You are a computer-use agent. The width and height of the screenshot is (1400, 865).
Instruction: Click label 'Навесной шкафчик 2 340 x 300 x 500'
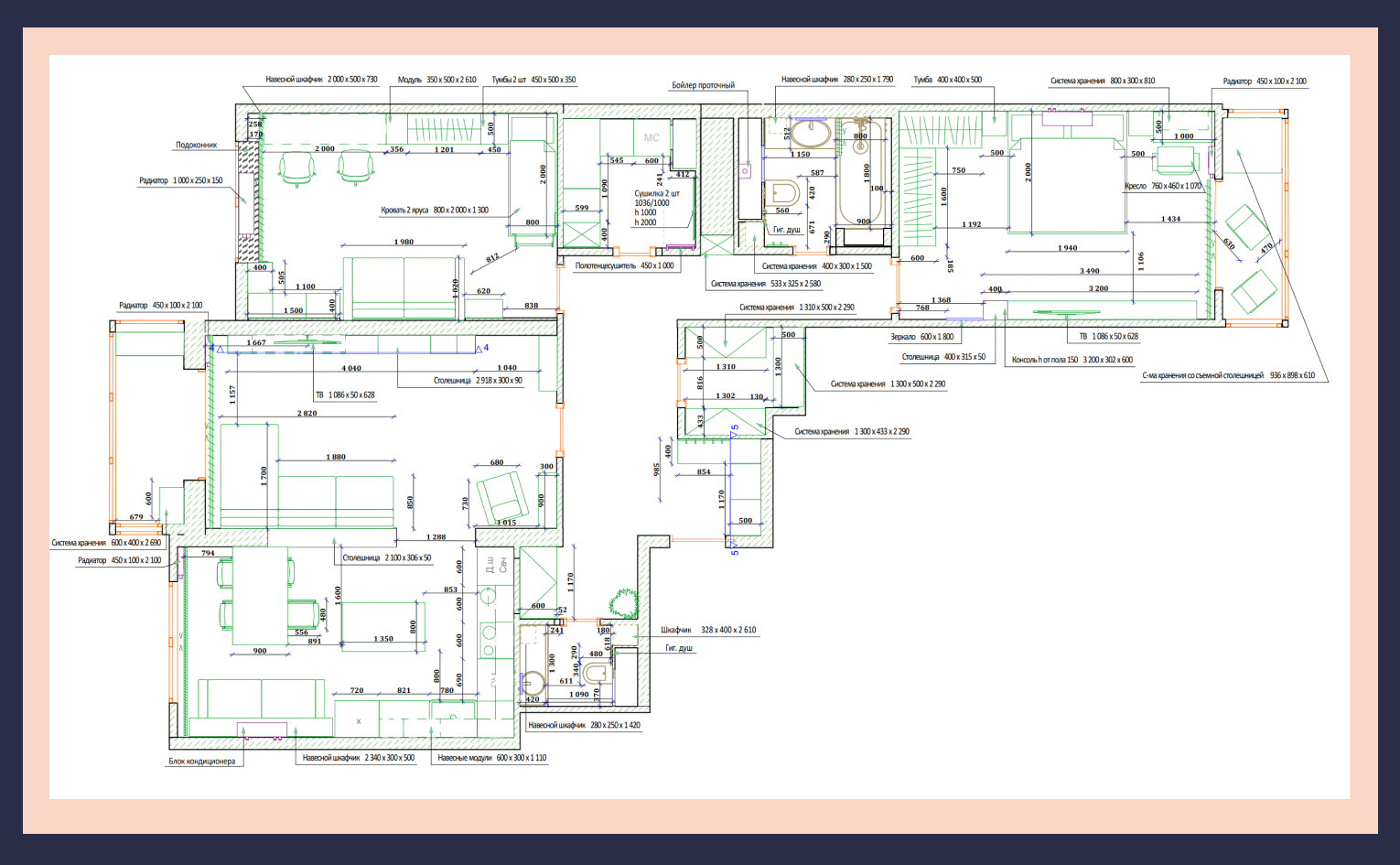[359, 758]
